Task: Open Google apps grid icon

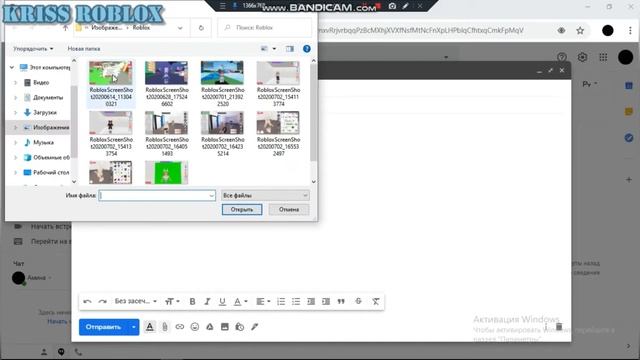Action: pyautogui.click(x=603, y=57)
